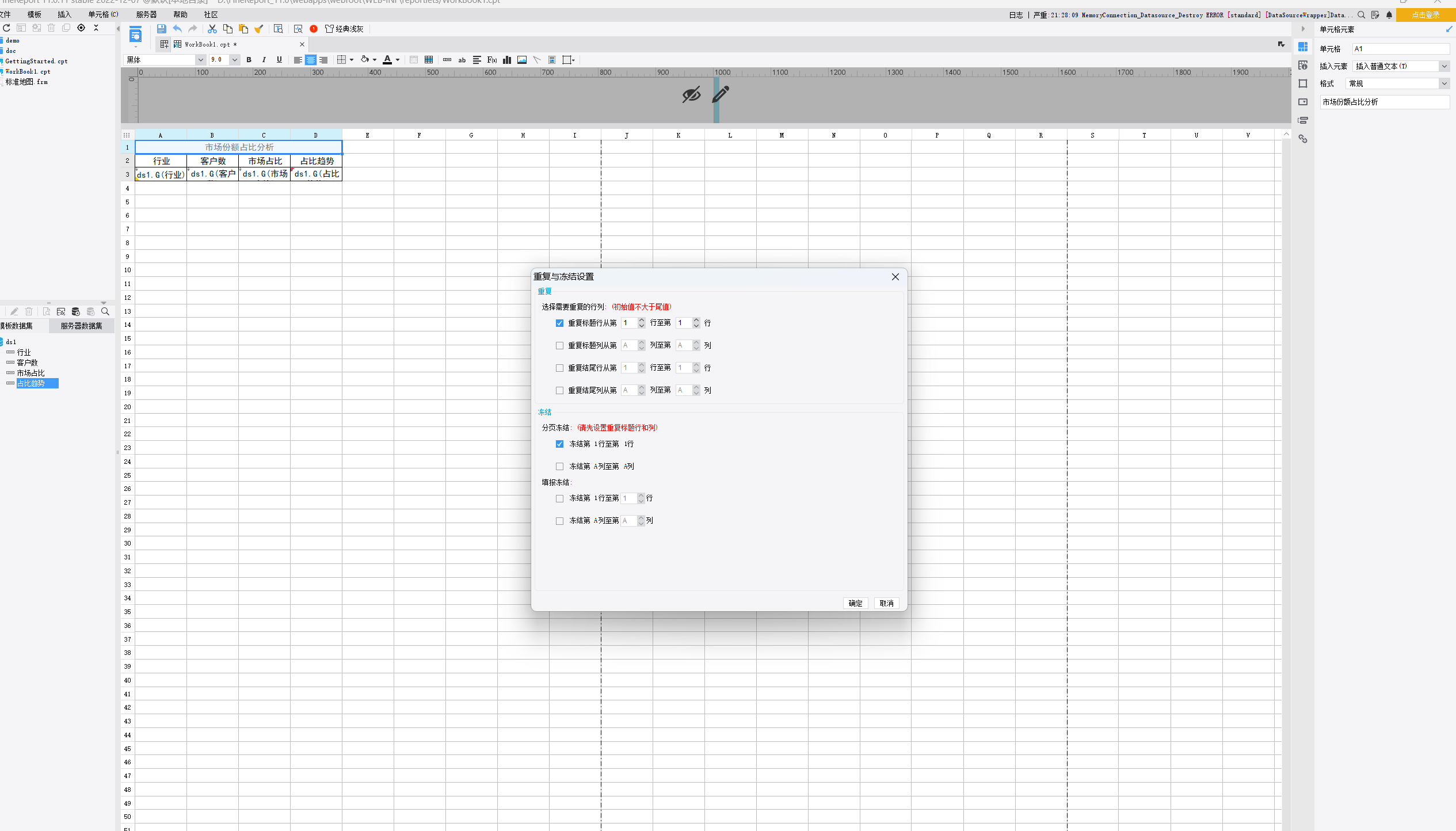Viewport: 1456px width, 831px height.
Task: Click the hyperlink icon in right sidebar
Action: (1303, 139)
